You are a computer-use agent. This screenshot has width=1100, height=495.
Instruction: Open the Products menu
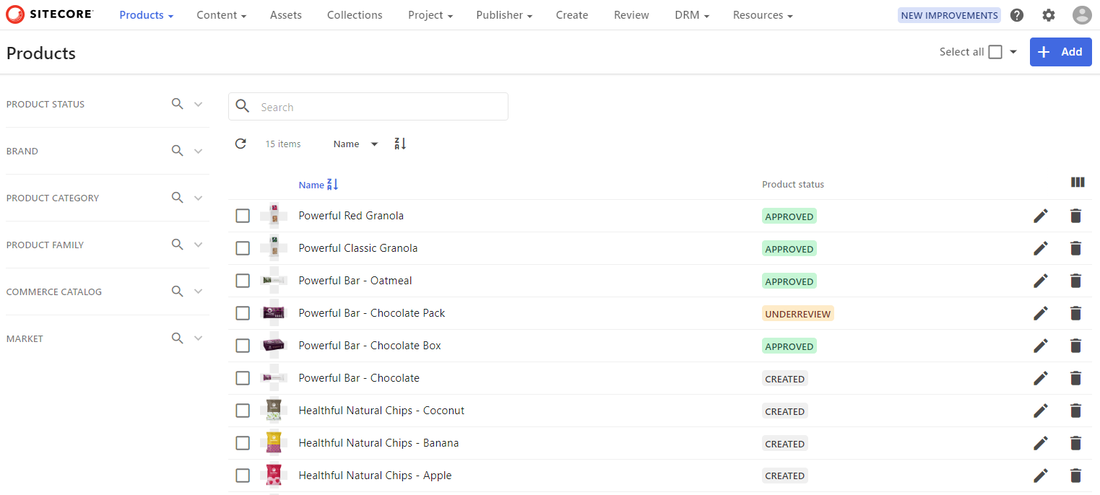tap(146, 15)
